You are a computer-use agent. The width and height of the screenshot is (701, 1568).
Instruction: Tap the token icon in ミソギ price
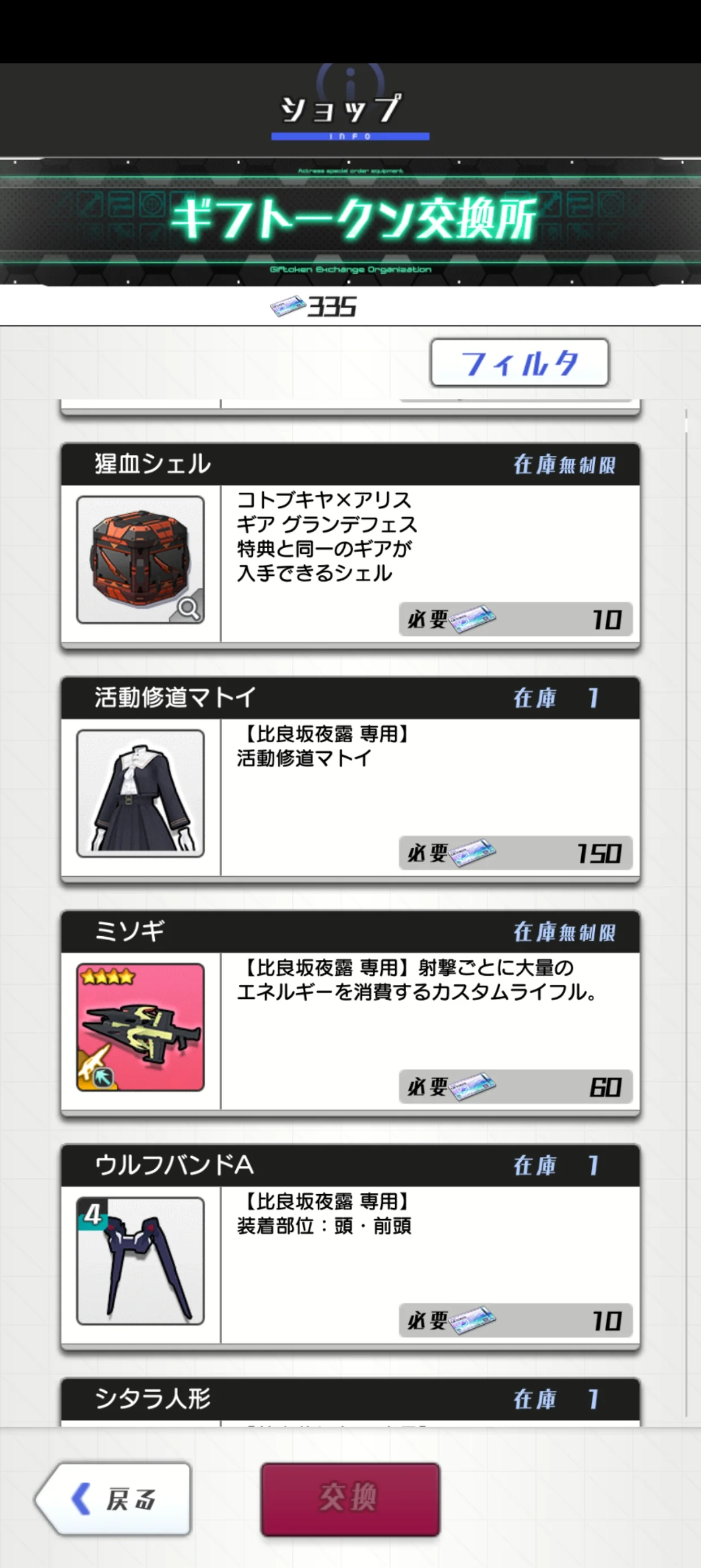[x=472, y=1087]
